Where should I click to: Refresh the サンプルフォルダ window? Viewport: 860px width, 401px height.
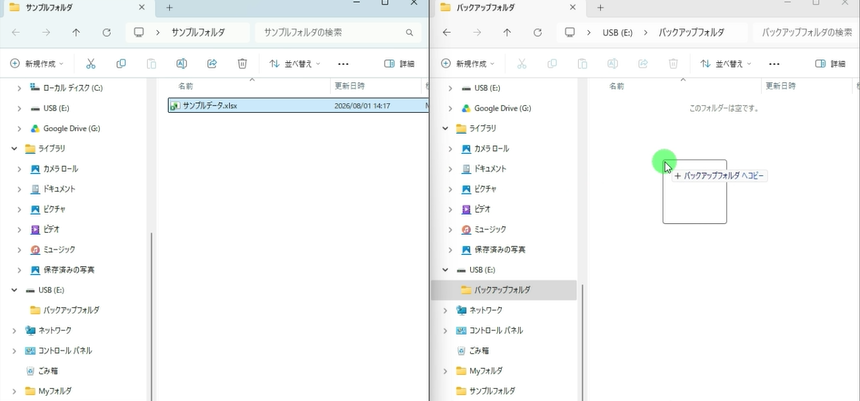106,32
